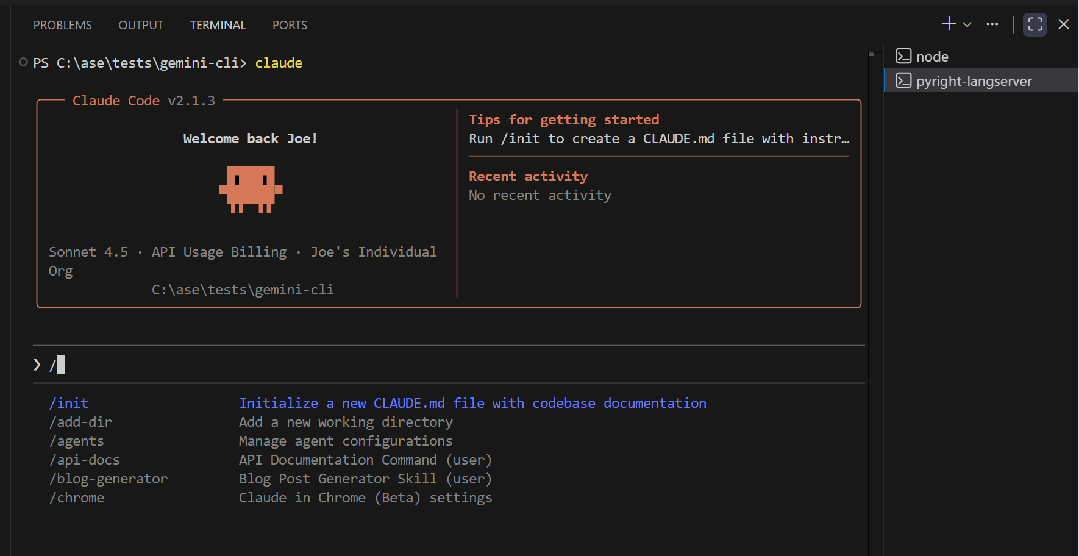Switch to the OUTPUT tab

click(141, 25)
